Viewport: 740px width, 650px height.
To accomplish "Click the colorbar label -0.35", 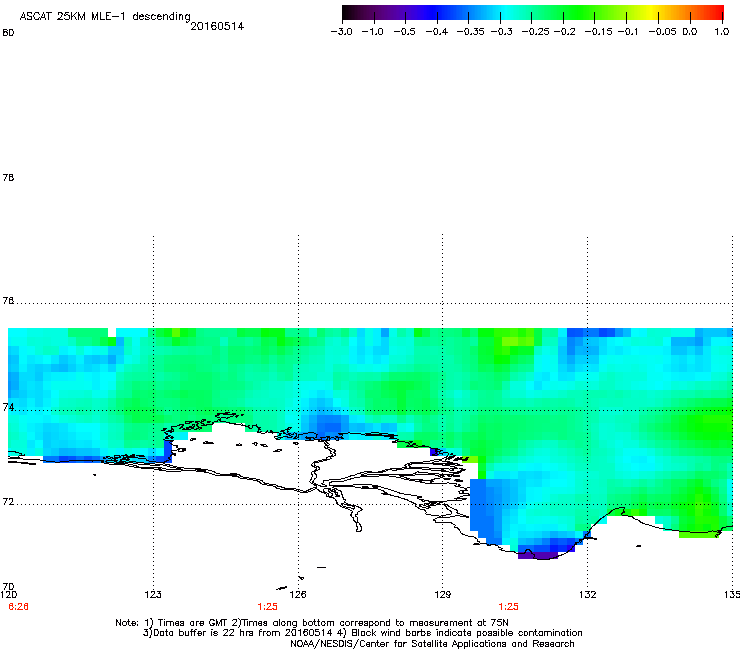I will (470, 32).
